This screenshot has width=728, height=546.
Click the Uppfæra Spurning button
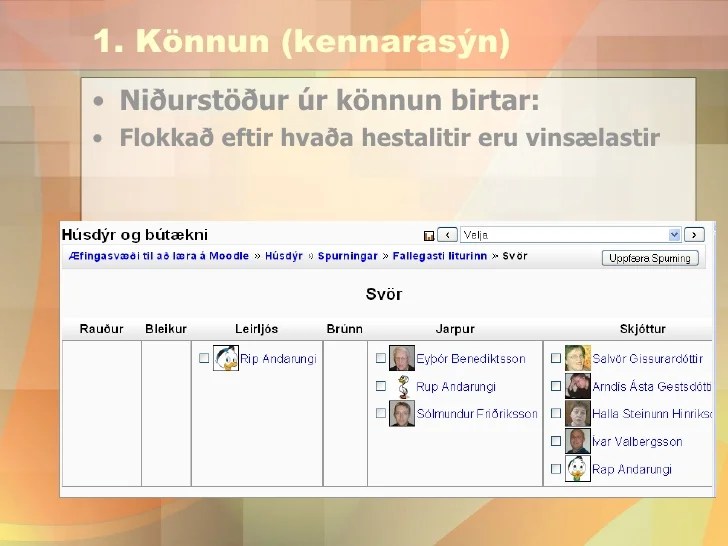point(650,258)
